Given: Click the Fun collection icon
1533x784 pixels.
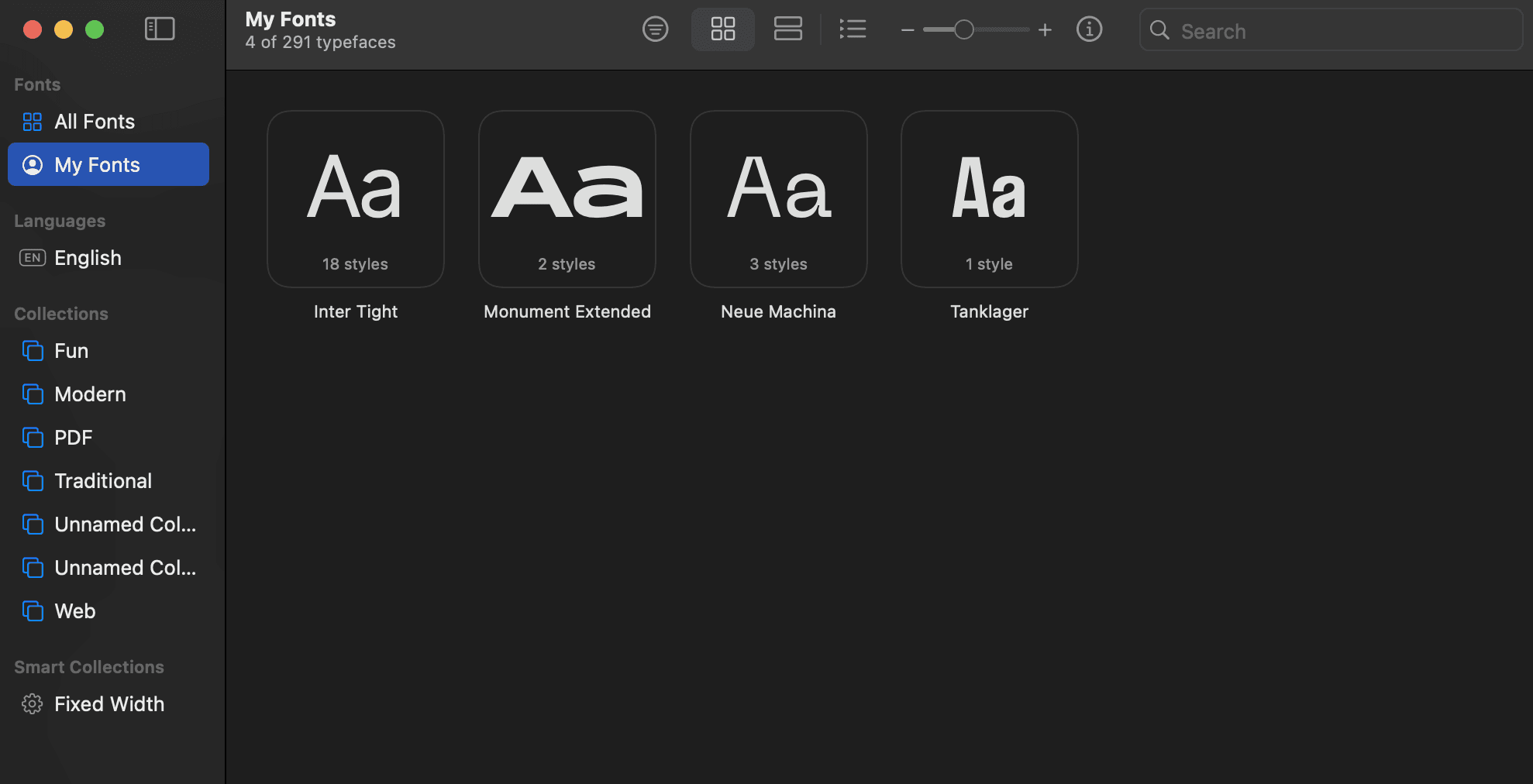Looking at the screenshot, I should pyautogui.click(x=33, y=351).
